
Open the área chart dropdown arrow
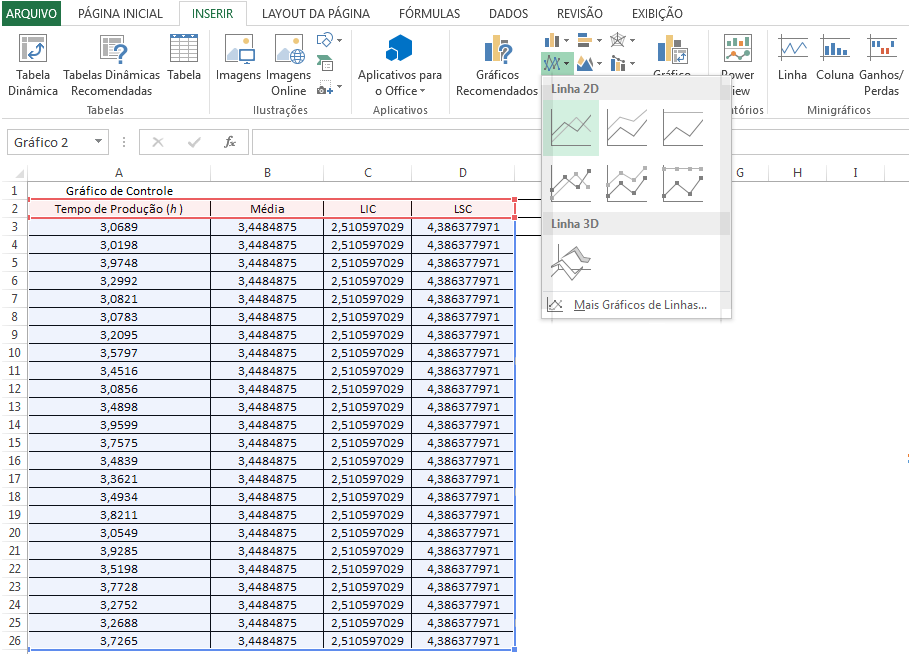point(599,64)
